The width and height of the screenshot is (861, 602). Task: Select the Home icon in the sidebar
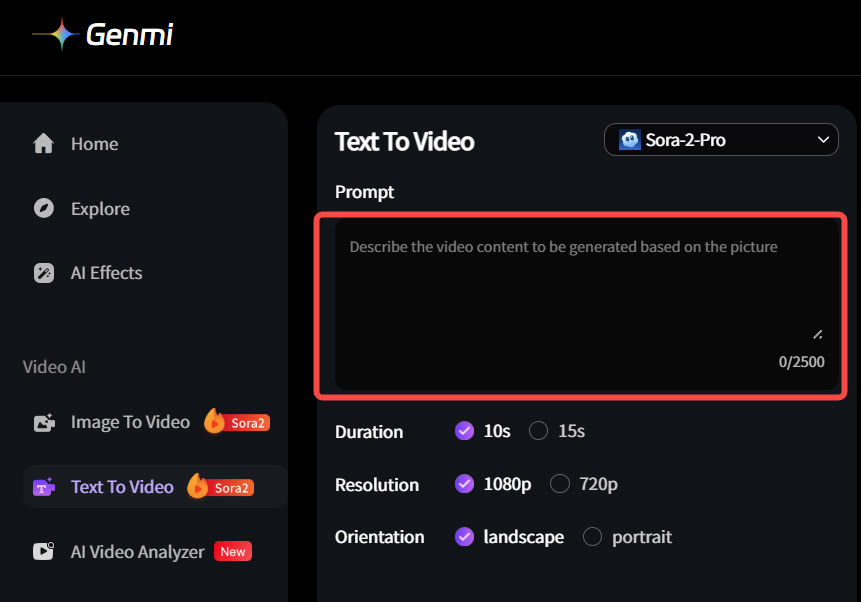pyautogui.click(x=44, y=143)
